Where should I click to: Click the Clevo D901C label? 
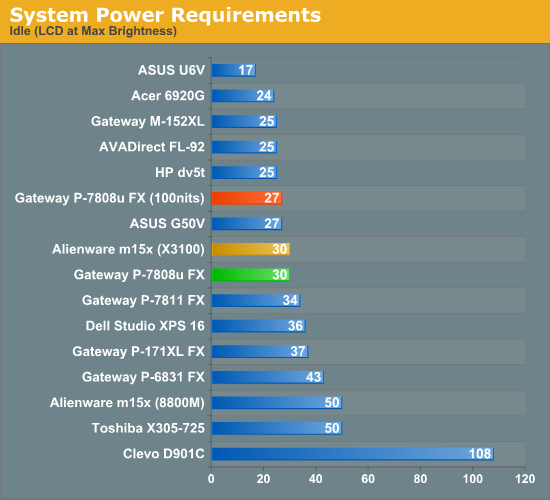point(164,454)
